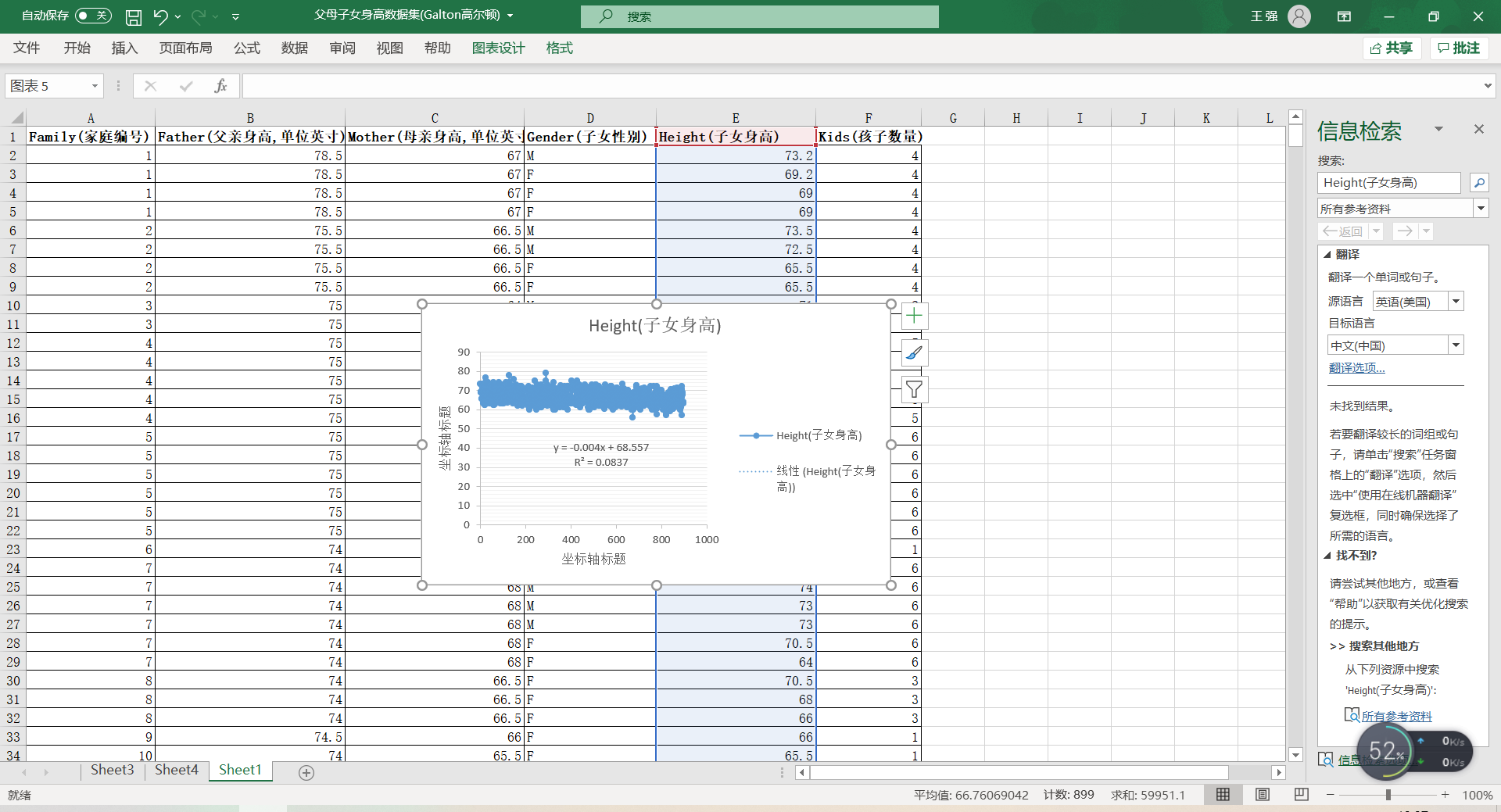Click the zoom in plus button

(1445, 794)
